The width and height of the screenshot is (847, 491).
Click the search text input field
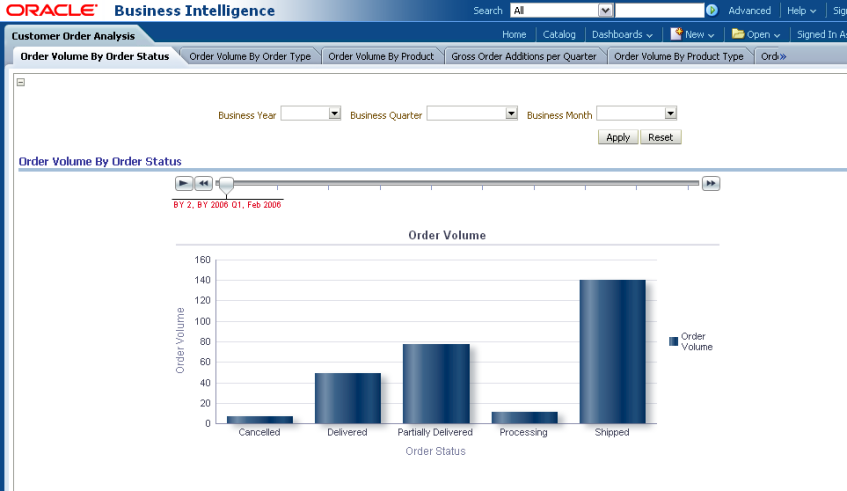[x=659, y=11]
